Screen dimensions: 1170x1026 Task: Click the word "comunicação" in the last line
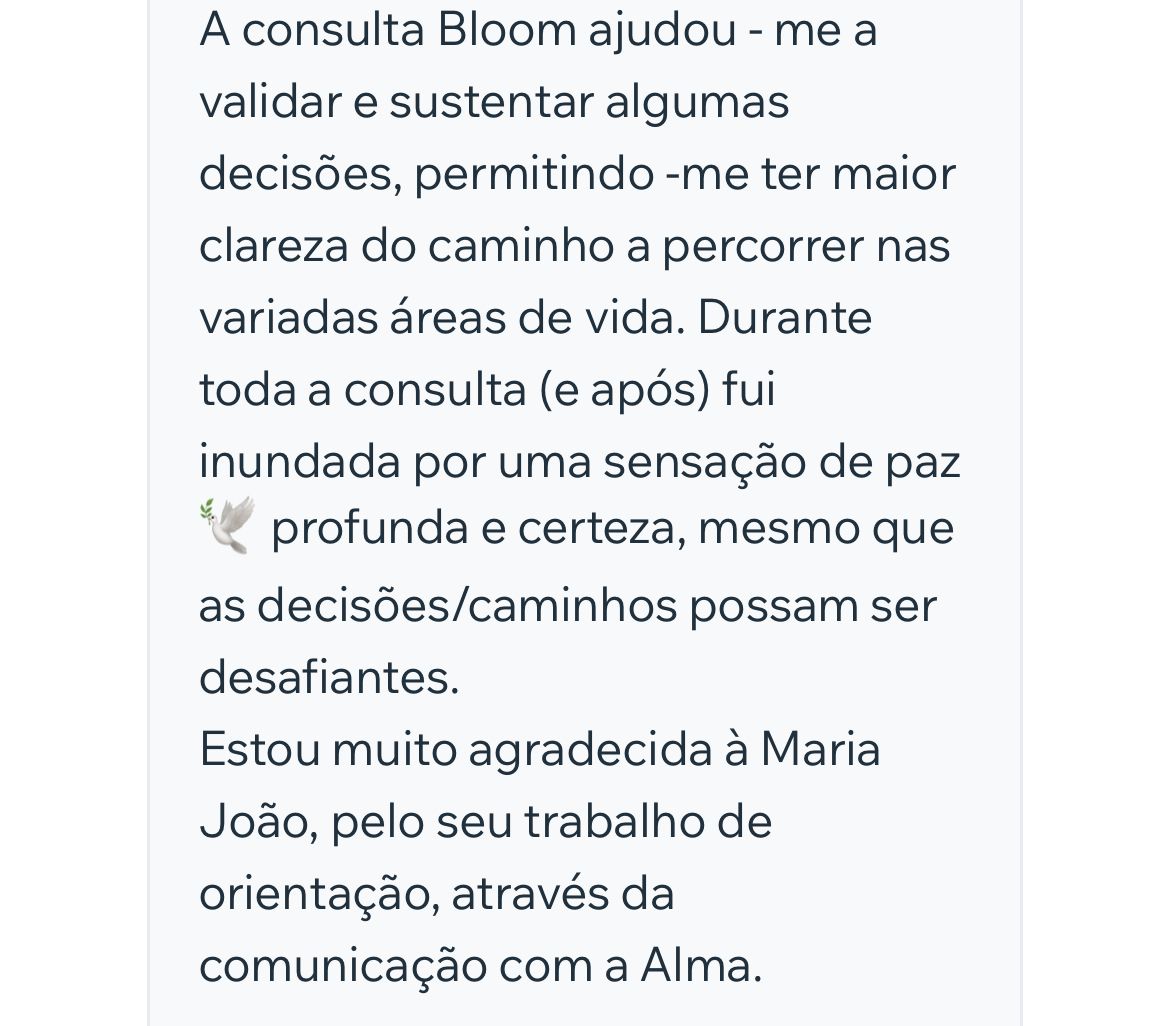[x=342, y=965]
